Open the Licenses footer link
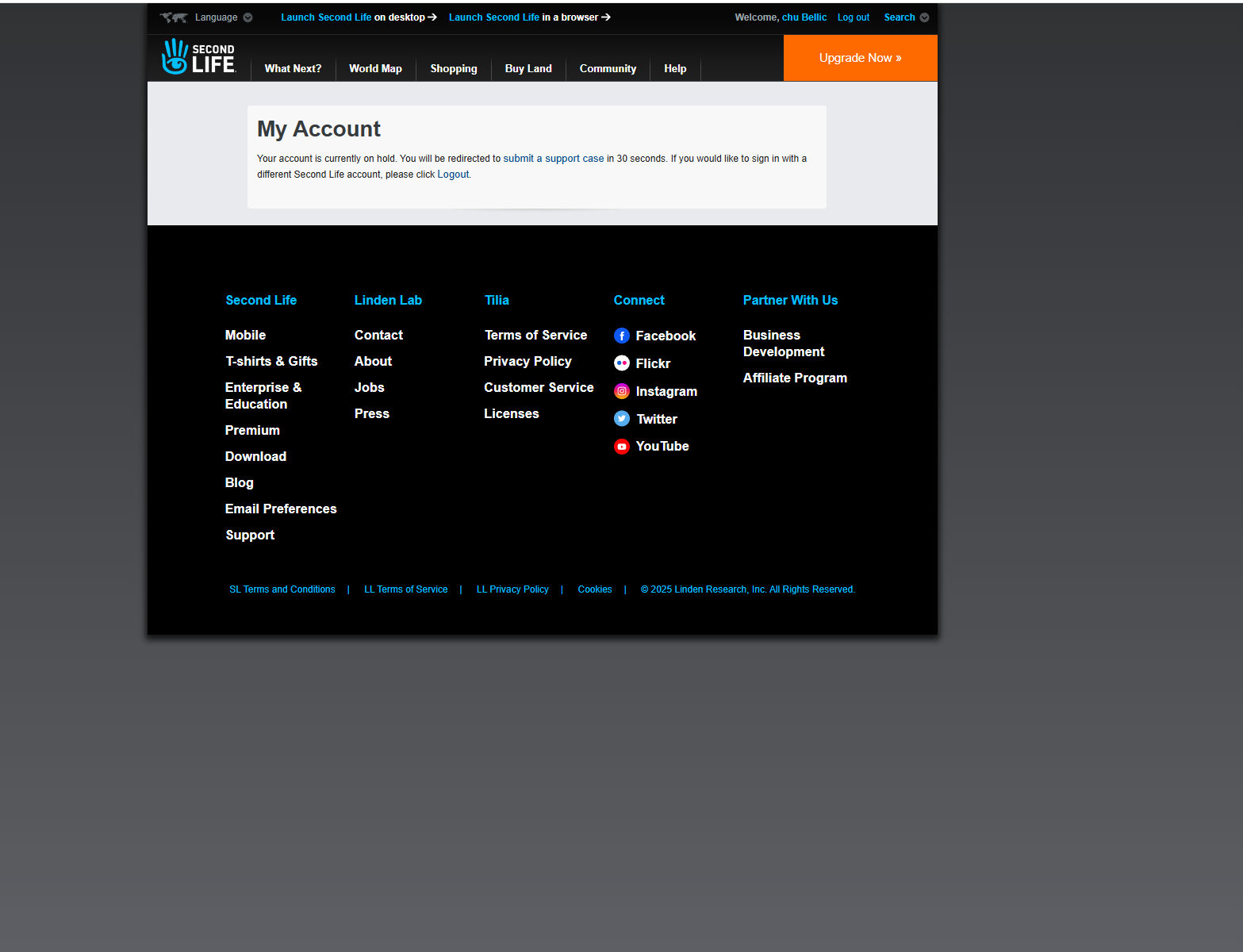The height and width of the screenshot is (952, 1243). point(511,414)
